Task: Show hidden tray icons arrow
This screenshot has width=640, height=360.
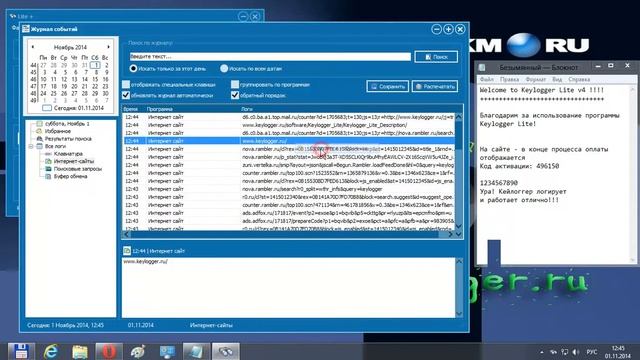Action: coord(542,352)
